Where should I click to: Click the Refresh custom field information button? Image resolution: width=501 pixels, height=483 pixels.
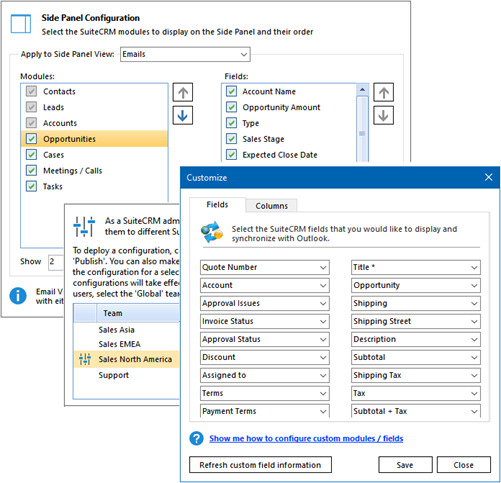(x=260, y=465)
